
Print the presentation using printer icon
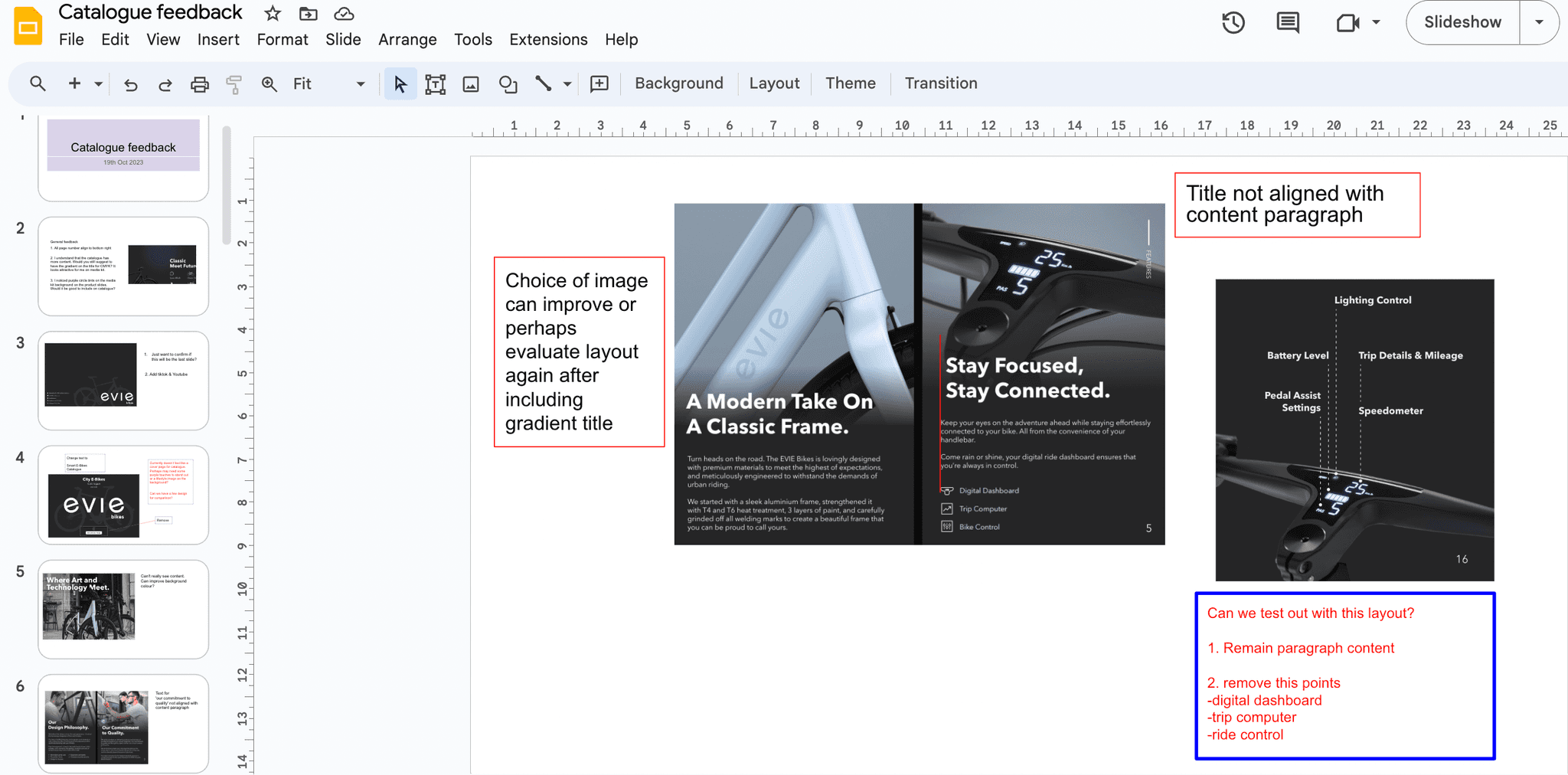tap(199, 84)
